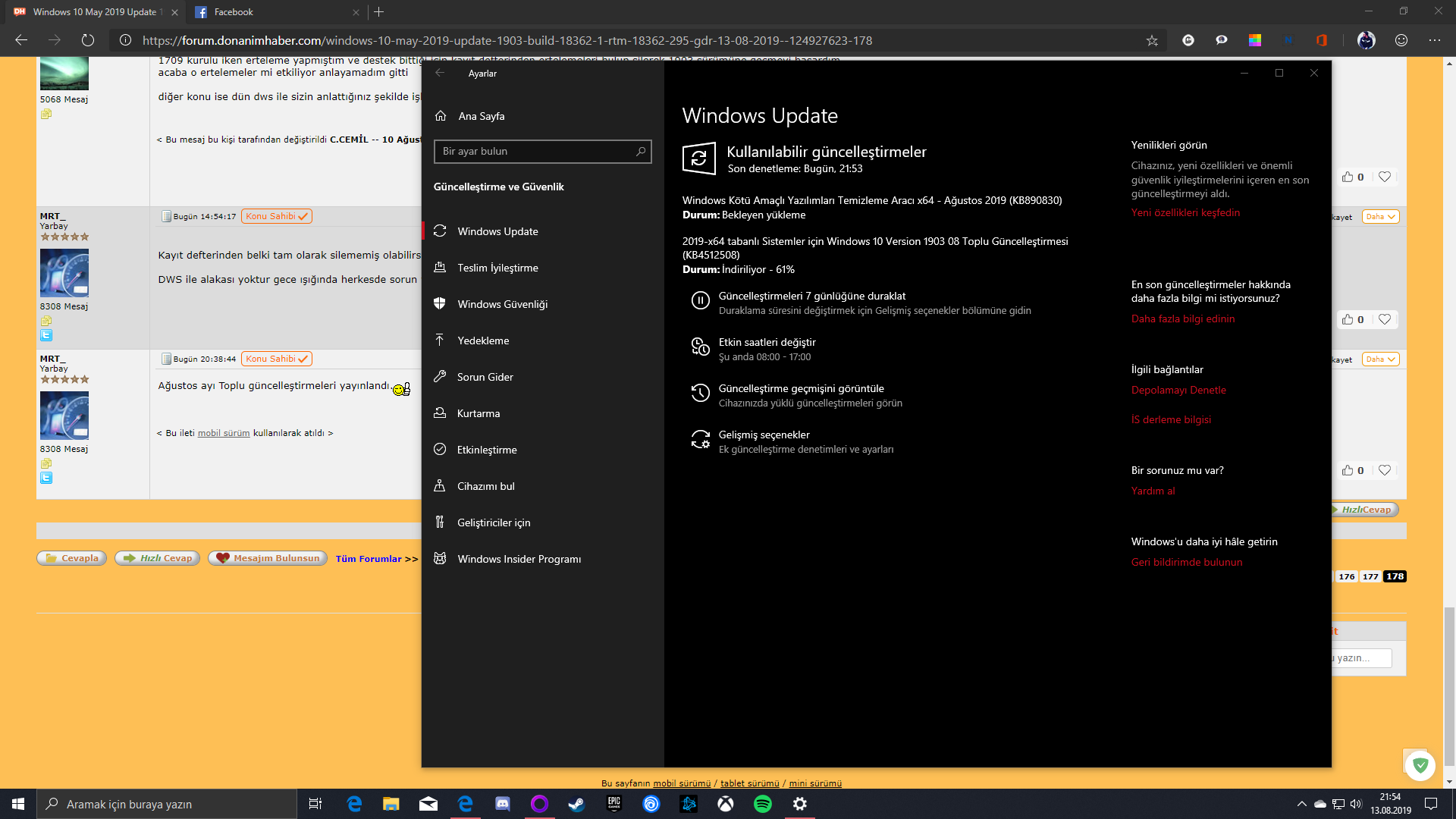Click Daha fazla bilgi edinin link
The image size is (1456, 819).
[x=1183, y=318]
